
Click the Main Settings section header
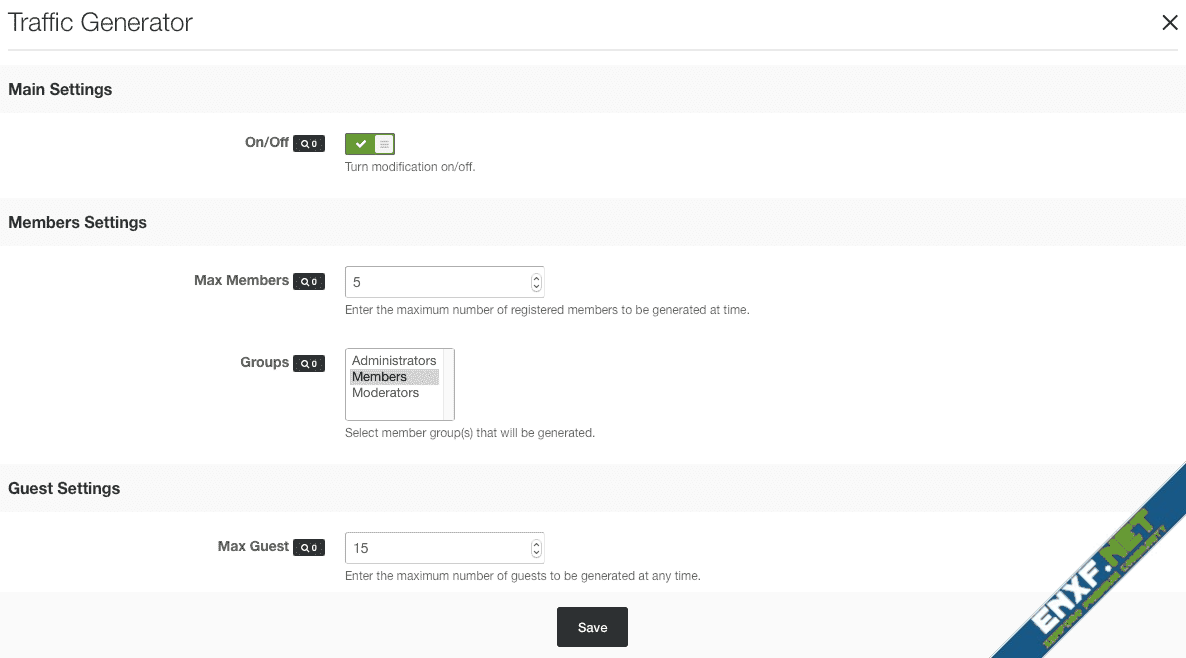tap(60, 90)
